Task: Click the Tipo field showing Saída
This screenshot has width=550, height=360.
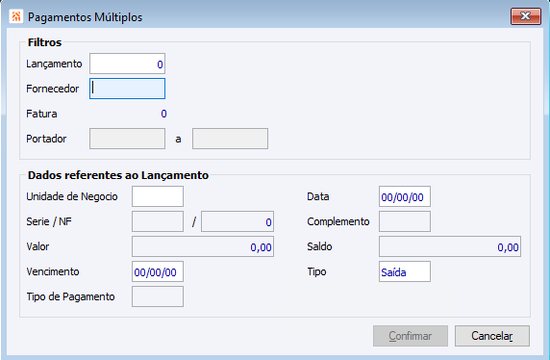Action: 405,272
